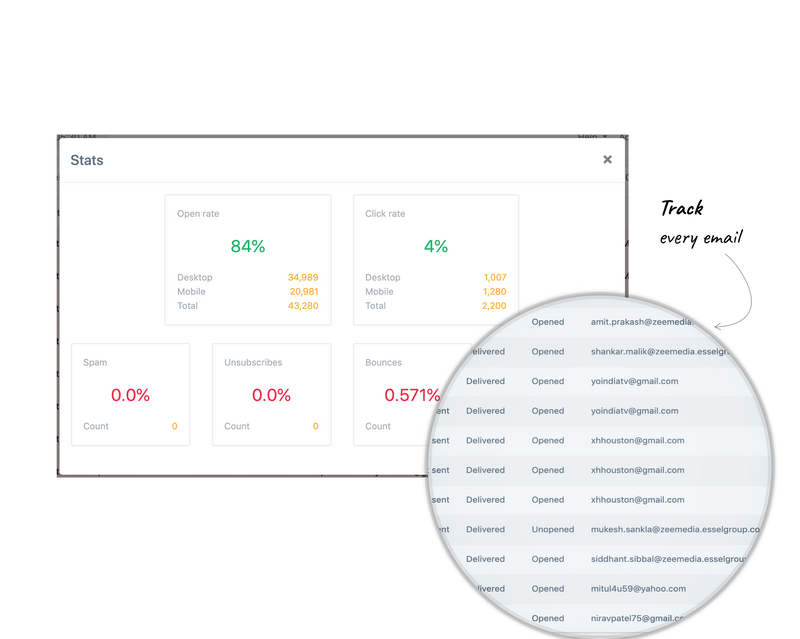
Task: Click the Click rate Total count 2,200
Action: pyautogui.click(x=494, y=306)
